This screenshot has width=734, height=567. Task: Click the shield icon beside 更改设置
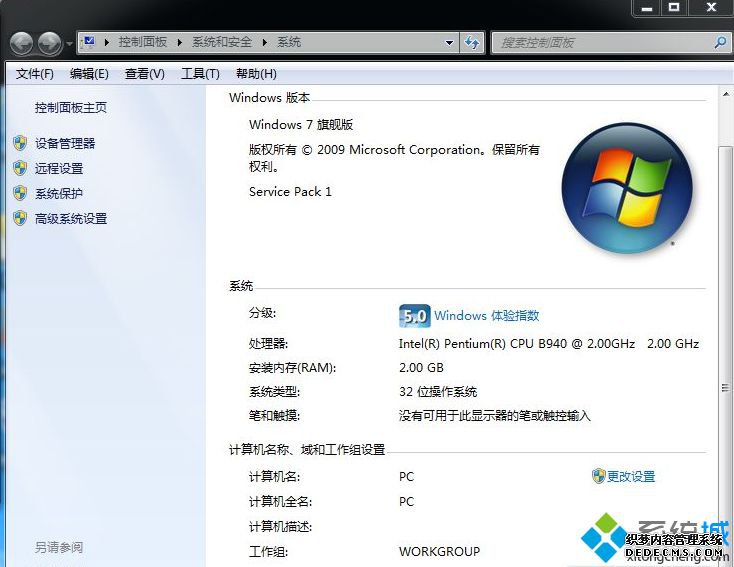click(598, 476)
